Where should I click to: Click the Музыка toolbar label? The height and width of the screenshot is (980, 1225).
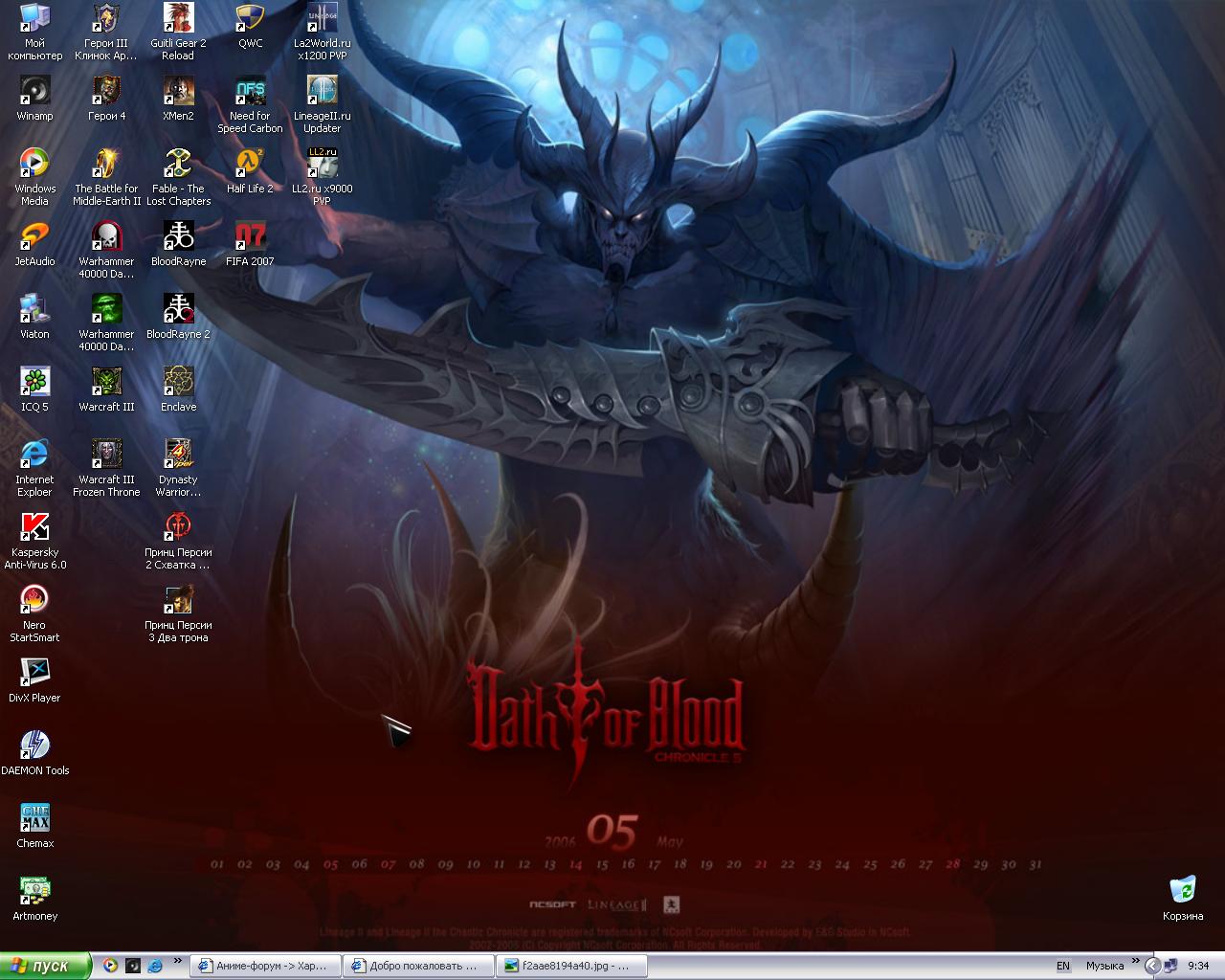point(1104,967)
